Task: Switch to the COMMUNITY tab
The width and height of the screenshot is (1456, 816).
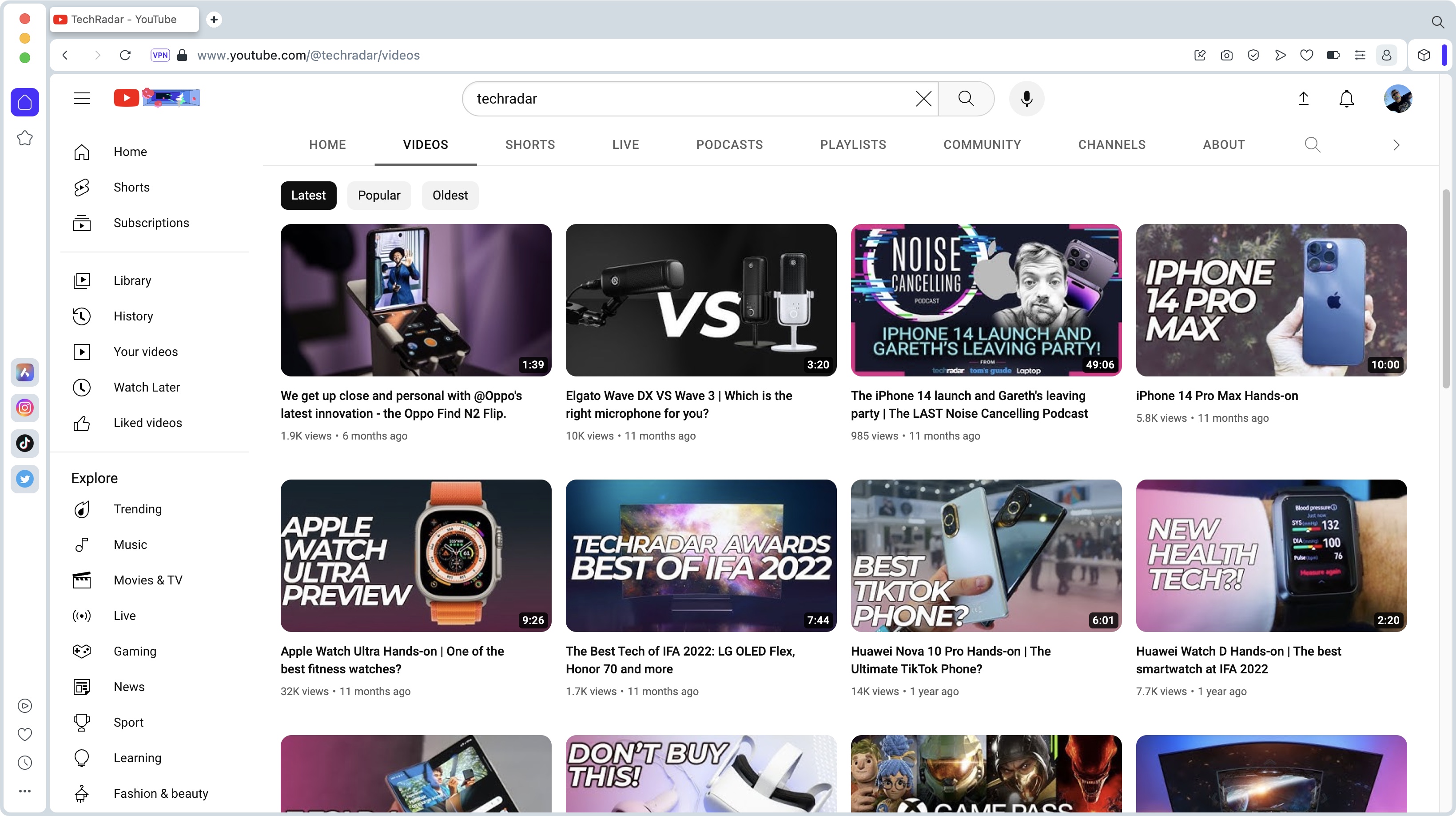Action: pos(982,145)
